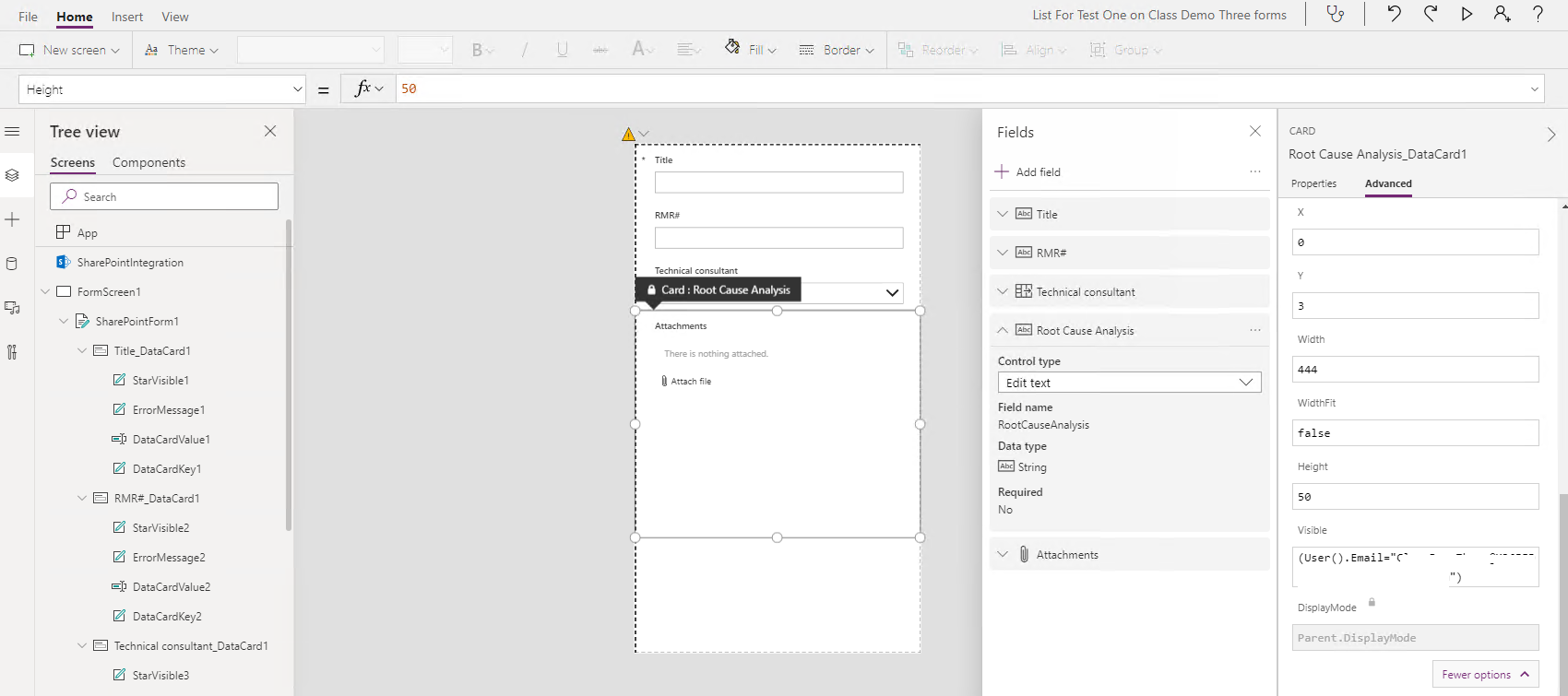The image size is (1568, 696).
Task: Open the Border style menu
Action: 836,50
